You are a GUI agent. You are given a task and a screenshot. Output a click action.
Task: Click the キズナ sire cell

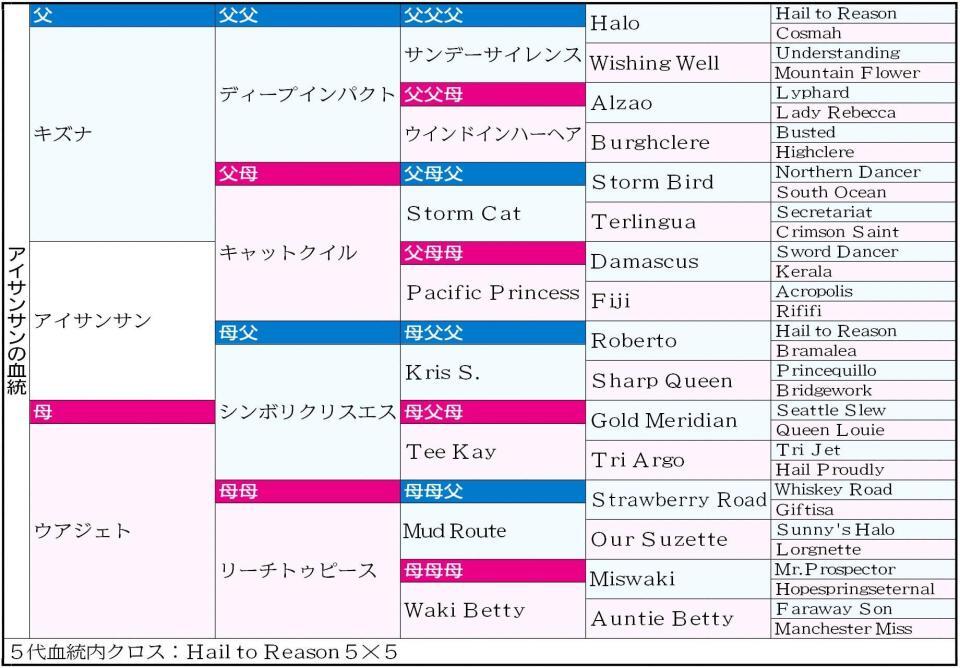tap(122, 134)
